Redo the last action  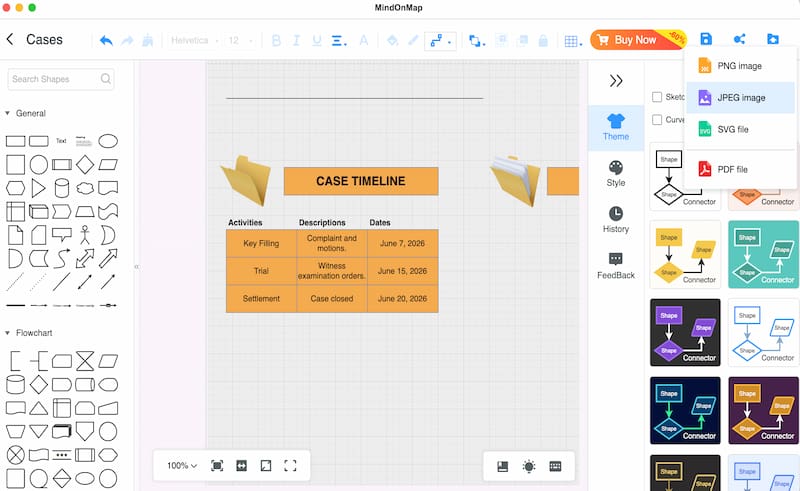point(127,40)
